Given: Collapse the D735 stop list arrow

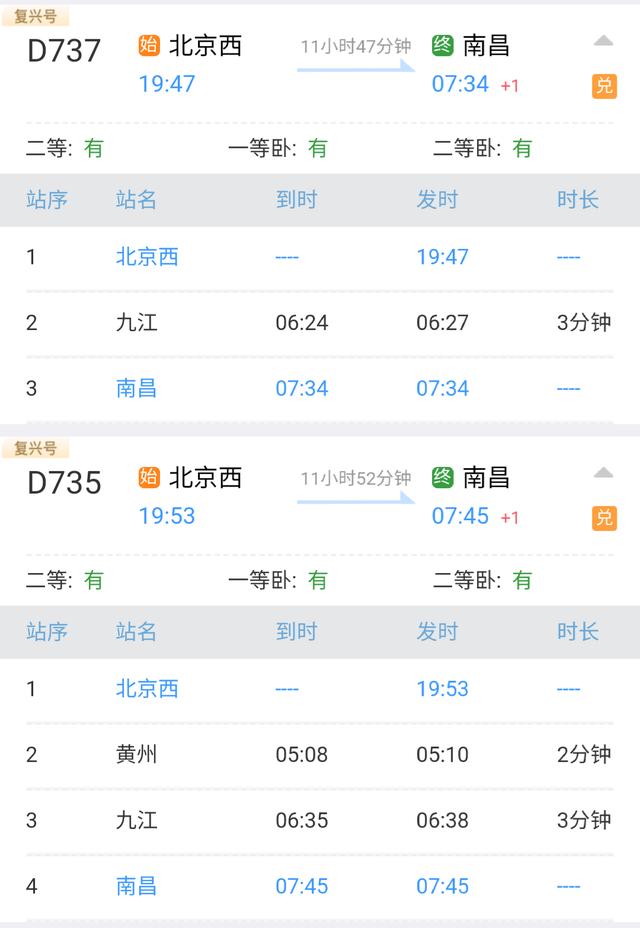Looking at the screenshot, I should click(x=603, y=473).
